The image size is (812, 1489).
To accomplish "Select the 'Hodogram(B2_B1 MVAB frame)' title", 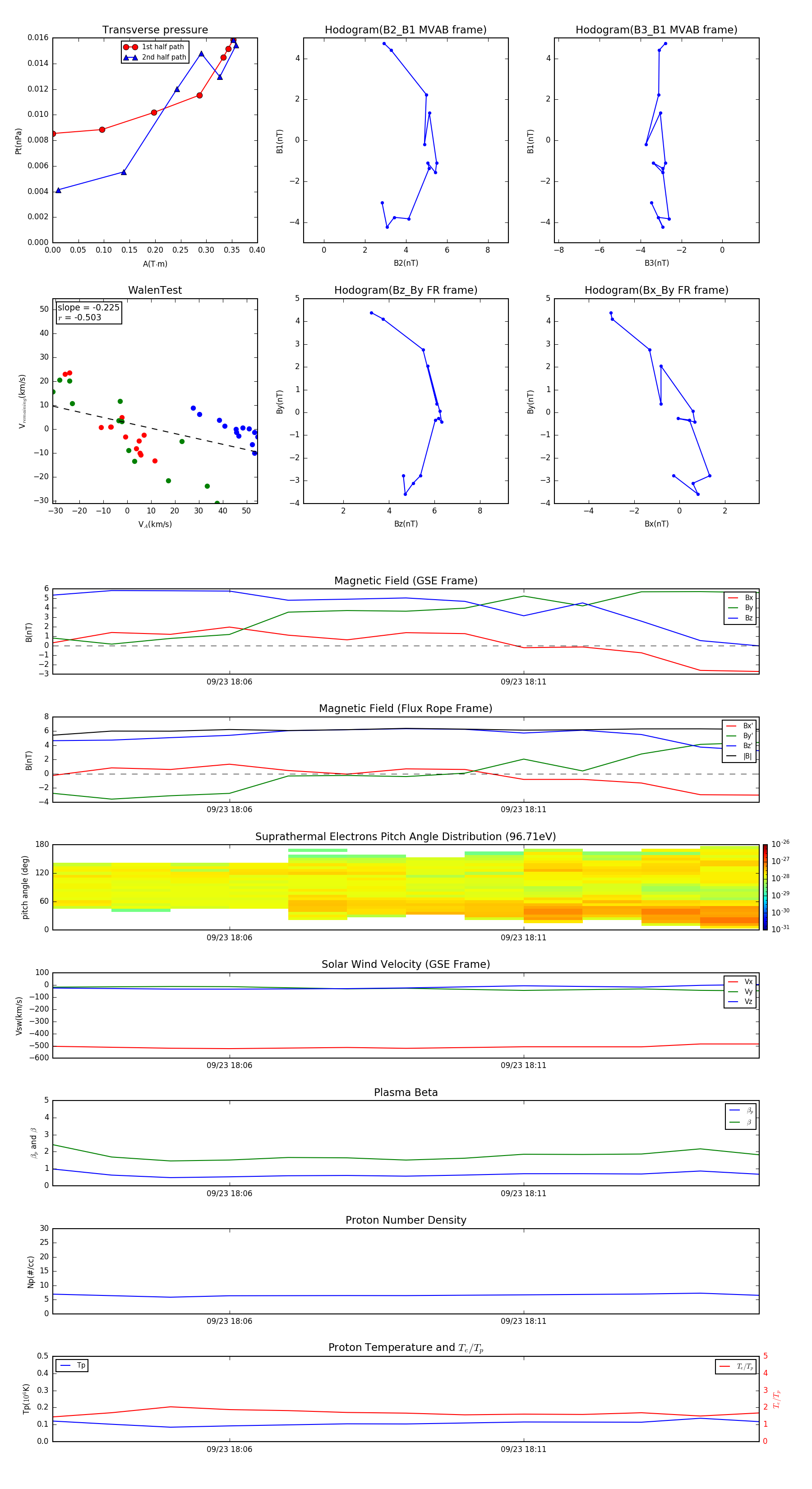I will 406,30.
